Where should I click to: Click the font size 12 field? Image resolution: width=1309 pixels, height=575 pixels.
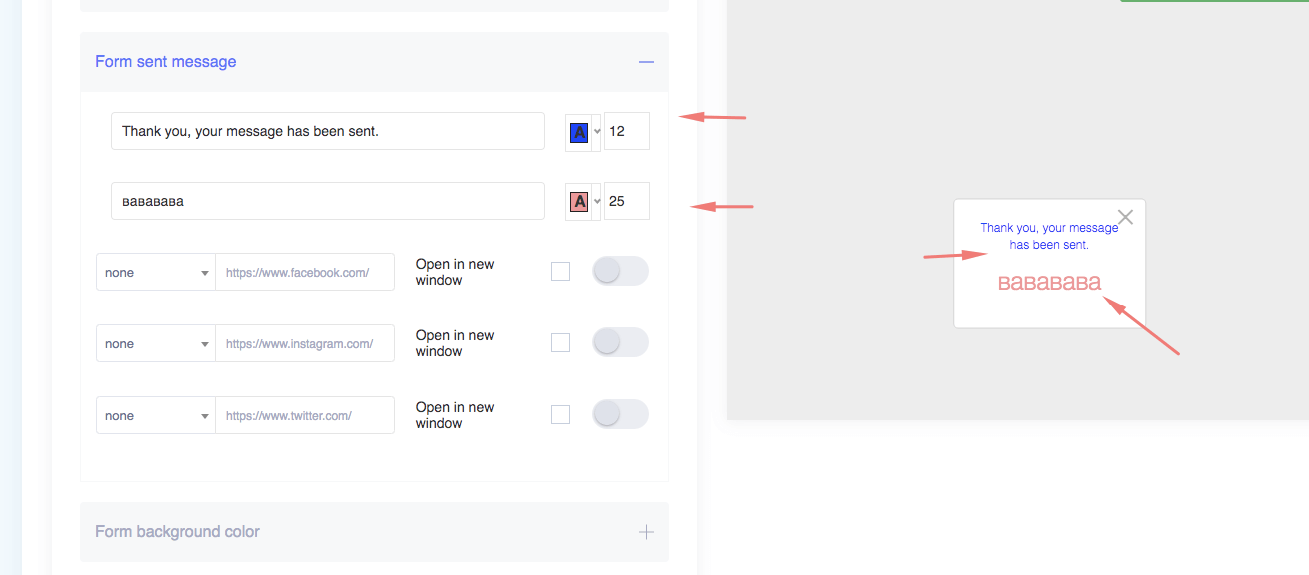click(626, 132)
